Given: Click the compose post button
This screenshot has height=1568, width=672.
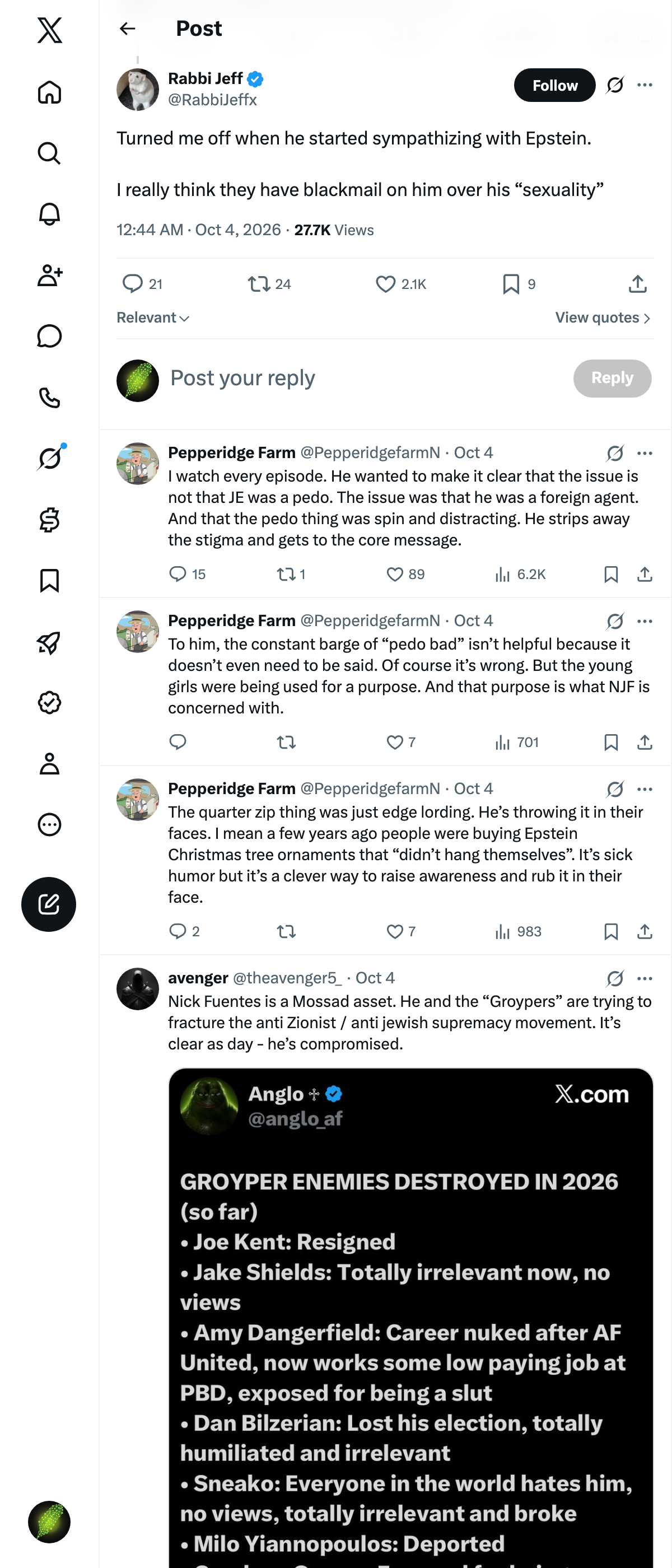Looking at the screenshot, I should [x=49, y=904].
